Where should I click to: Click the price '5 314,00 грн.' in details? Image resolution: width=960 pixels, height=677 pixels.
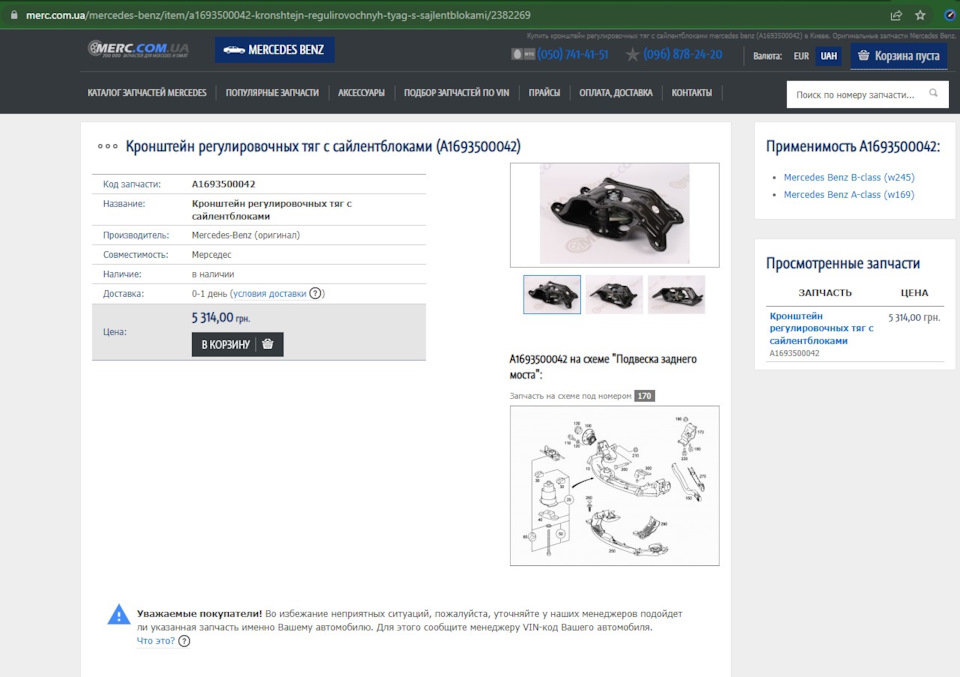pos(220,318)
